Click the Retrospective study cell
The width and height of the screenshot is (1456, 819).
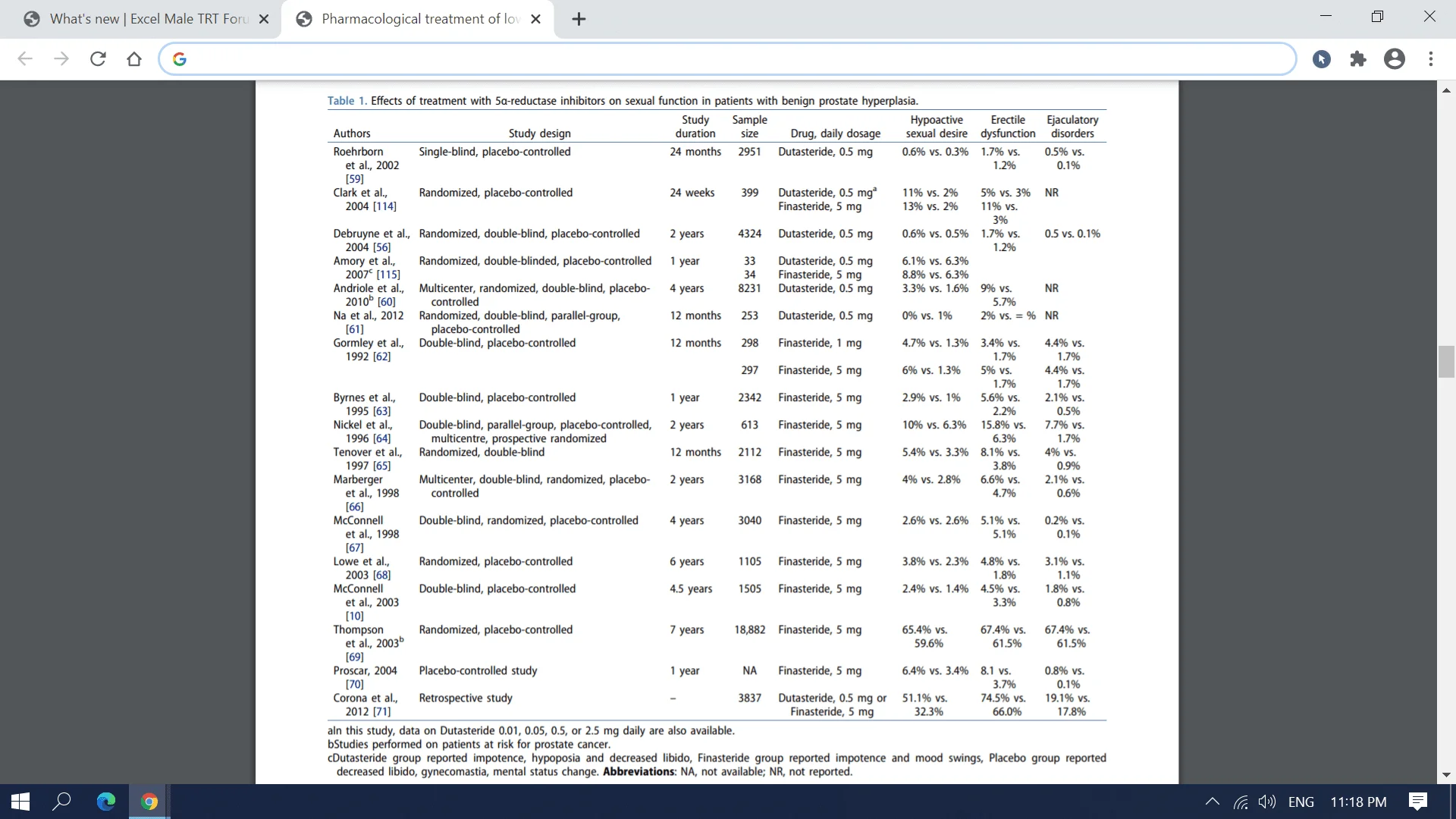[466, 698]
